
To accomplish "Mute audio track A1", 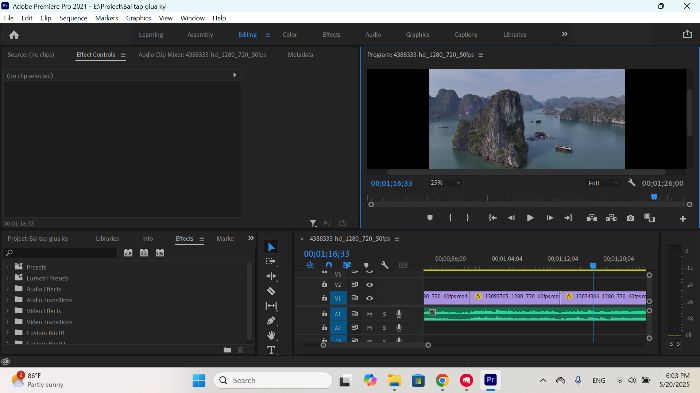I will point(369,314).
